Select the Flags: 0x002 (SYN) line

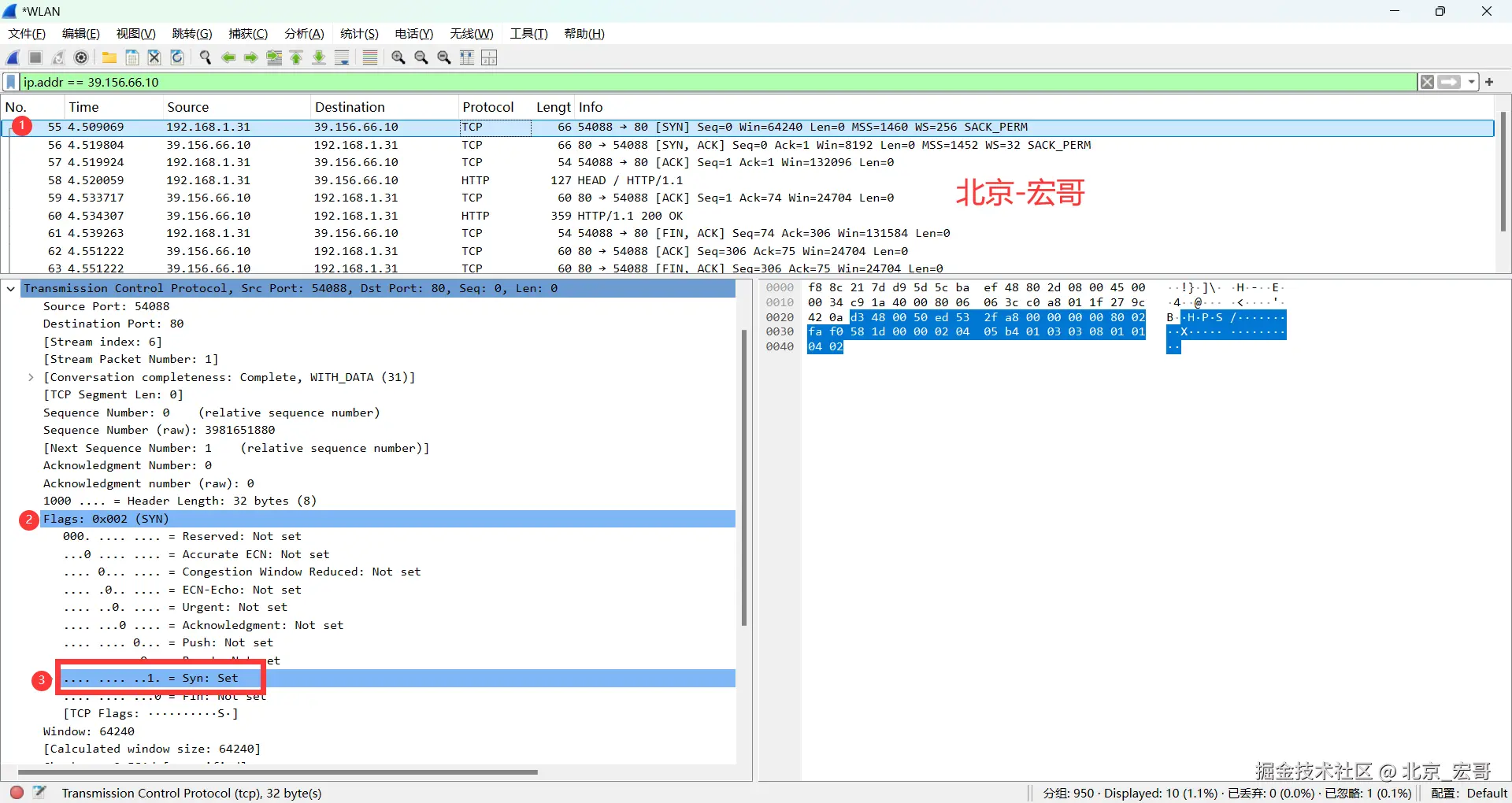tap(388, 519)
